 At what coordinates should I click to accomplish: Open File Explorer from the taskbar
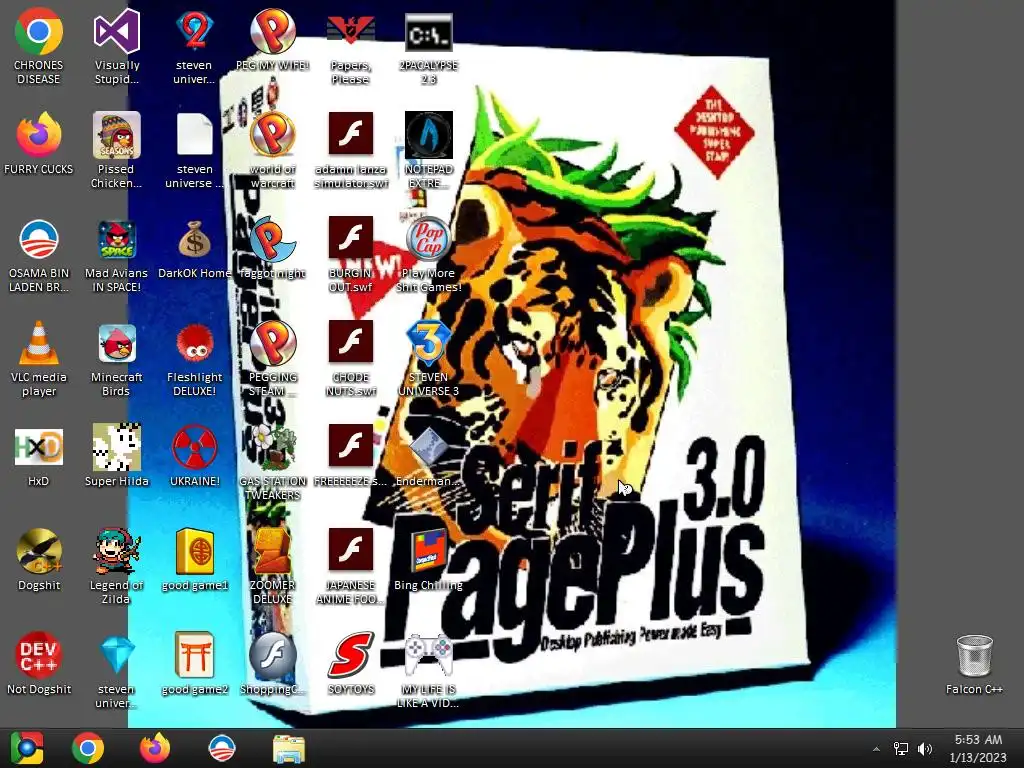tap(289, 749)
